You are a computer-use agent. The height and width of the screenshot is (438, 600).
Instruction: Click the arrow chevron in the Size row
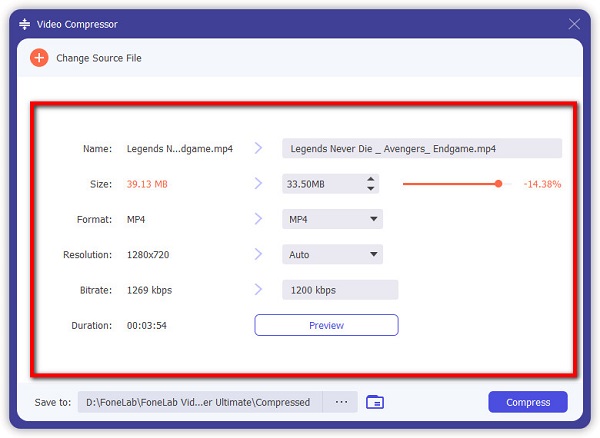point(259,184)
